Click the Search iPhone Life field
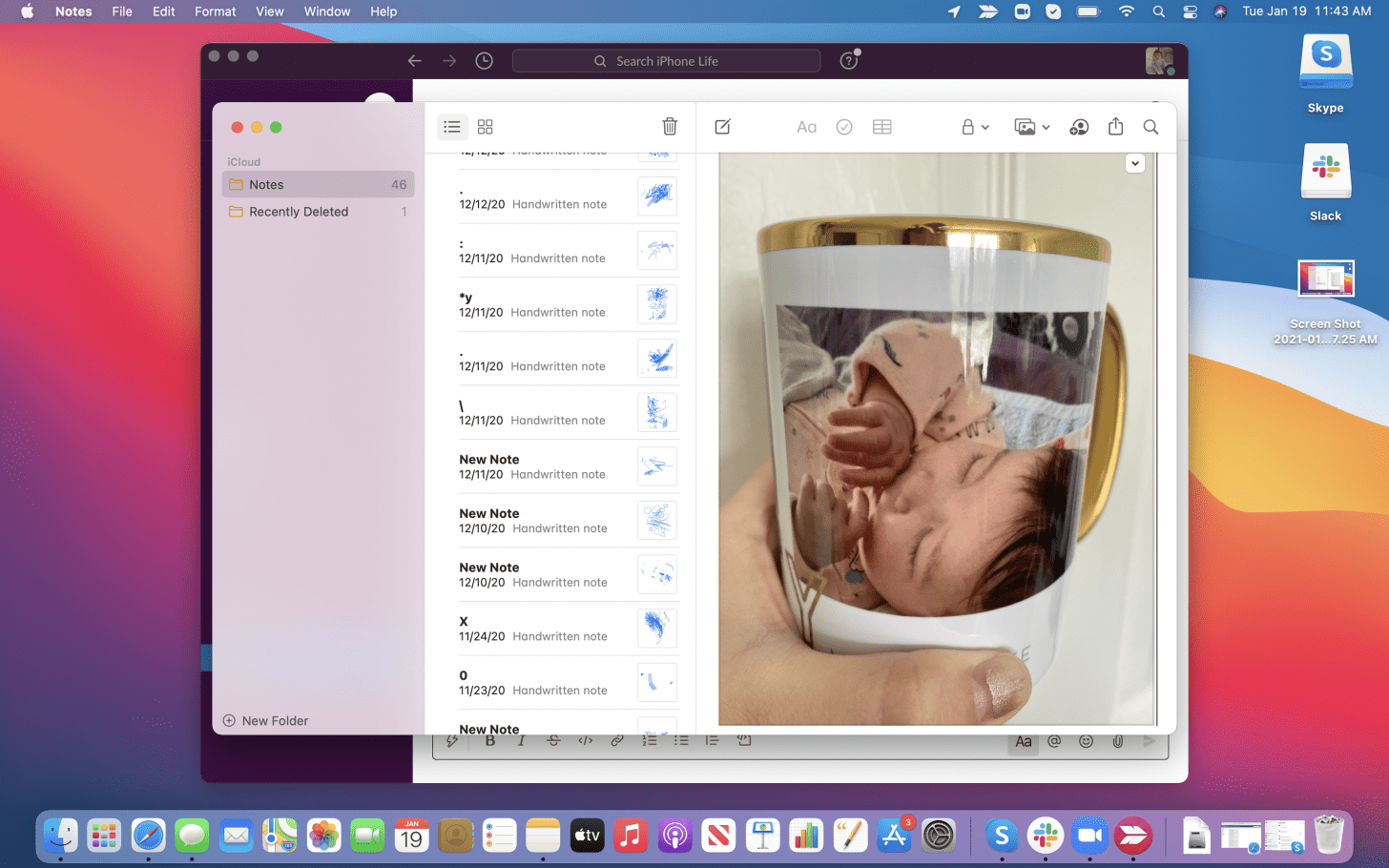 point(666,61)
